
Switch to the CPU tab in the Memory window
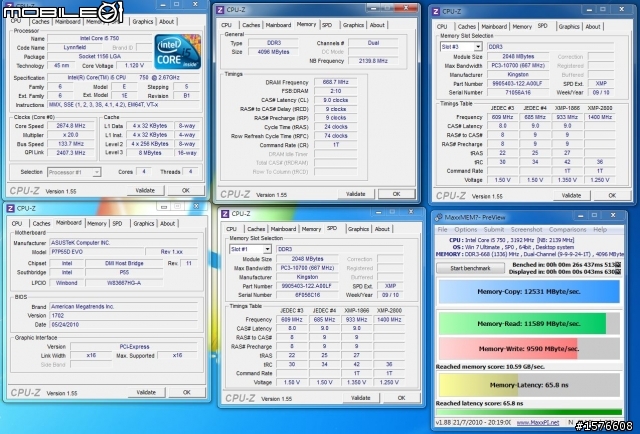pyautogui.click(x=227, y=25)
